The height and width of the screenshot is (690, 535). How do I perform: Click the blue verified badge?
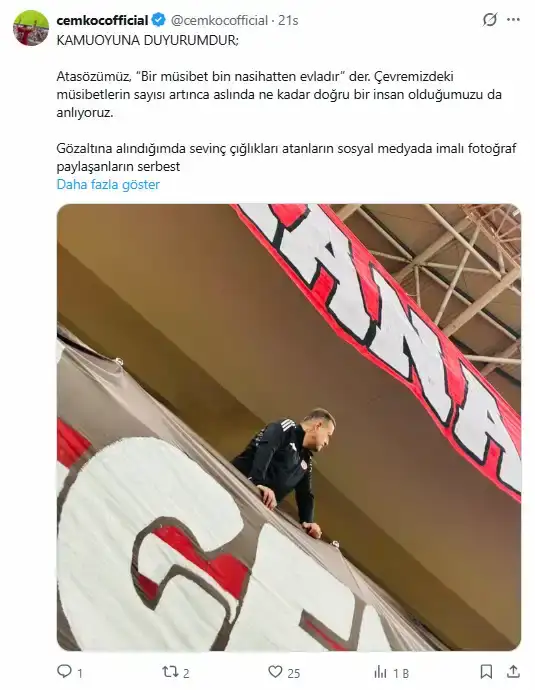(158, 20)
